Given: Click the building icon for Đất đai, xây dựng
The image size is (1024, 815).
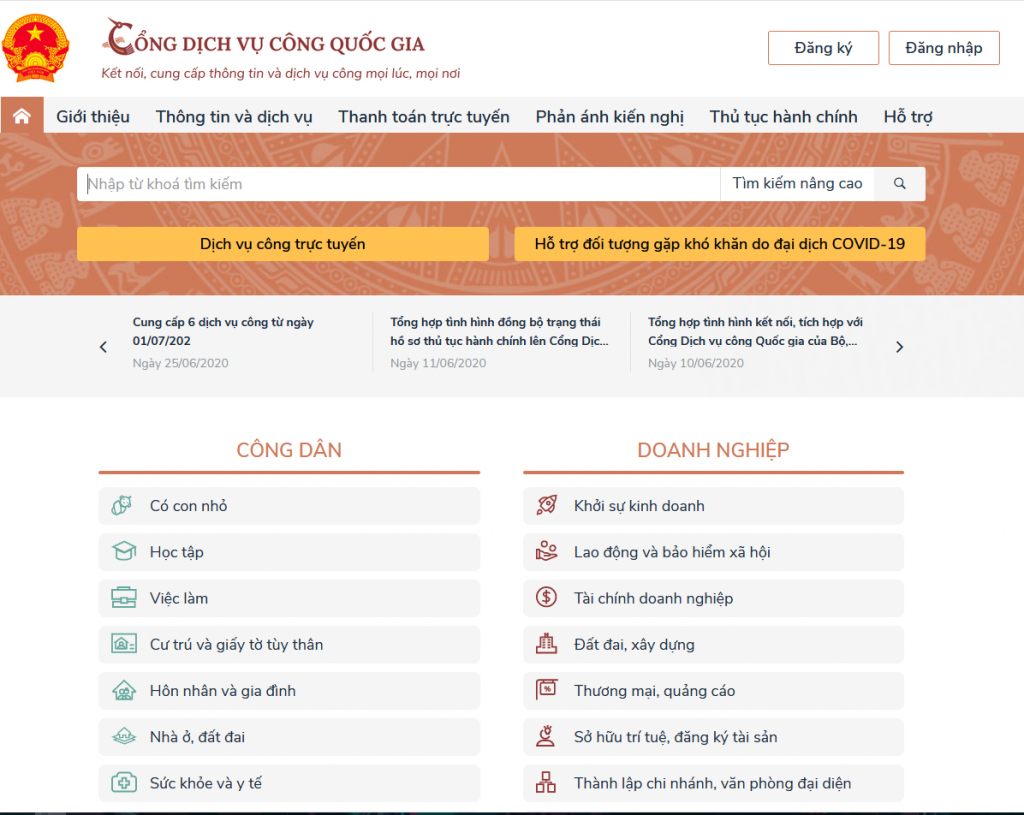Looking at the screenshot, I should coord(546,644).
